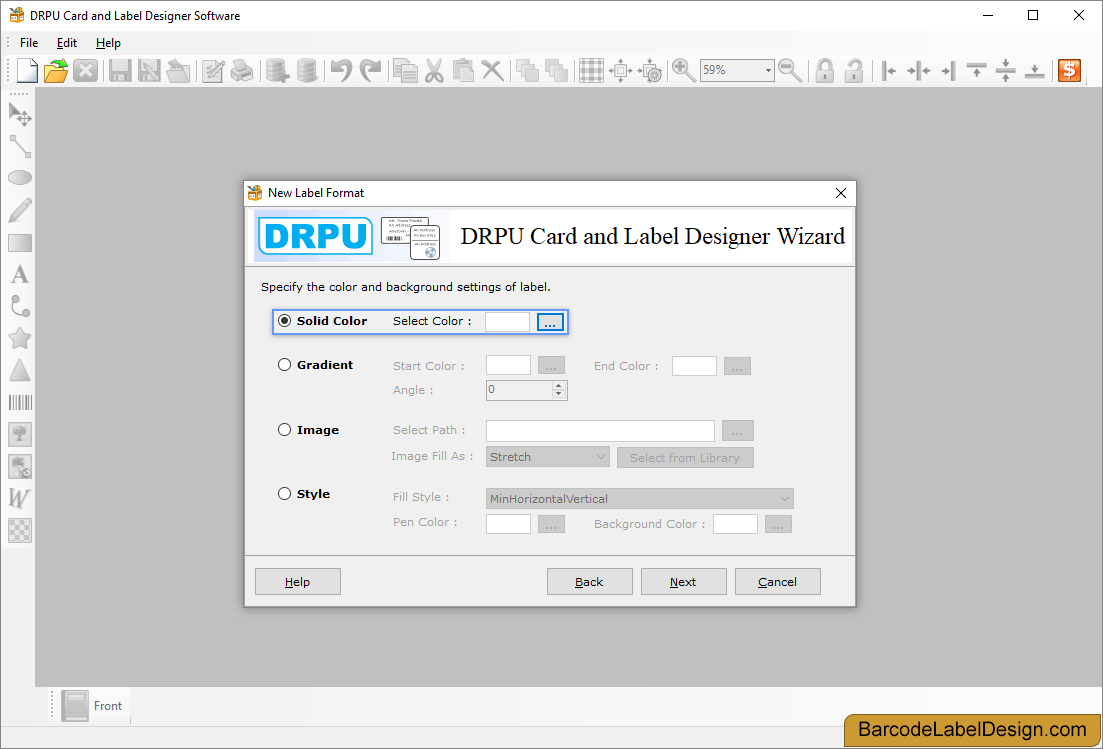The width and height of the screenshot is (1103, 749).
Task: Select the Pencil tool
Action: coord(20,210)
